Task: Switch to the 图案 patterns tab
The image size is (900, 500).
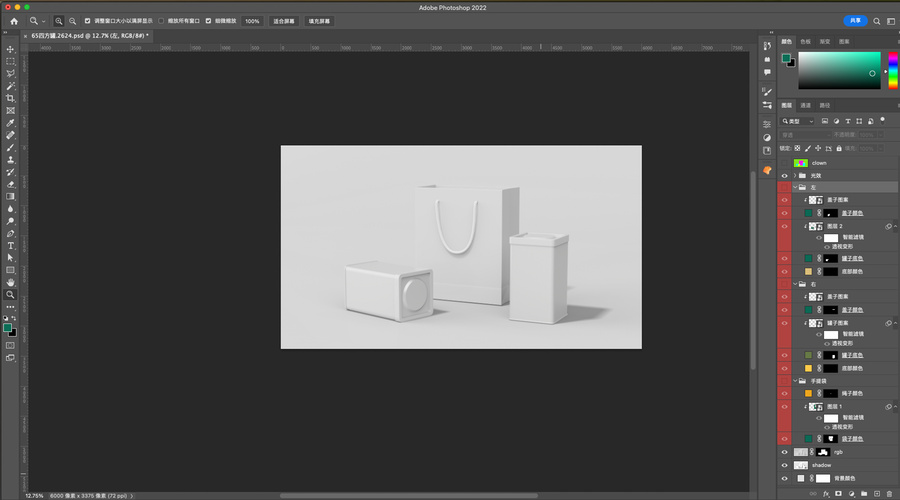Action: click(x=844, y=41)
